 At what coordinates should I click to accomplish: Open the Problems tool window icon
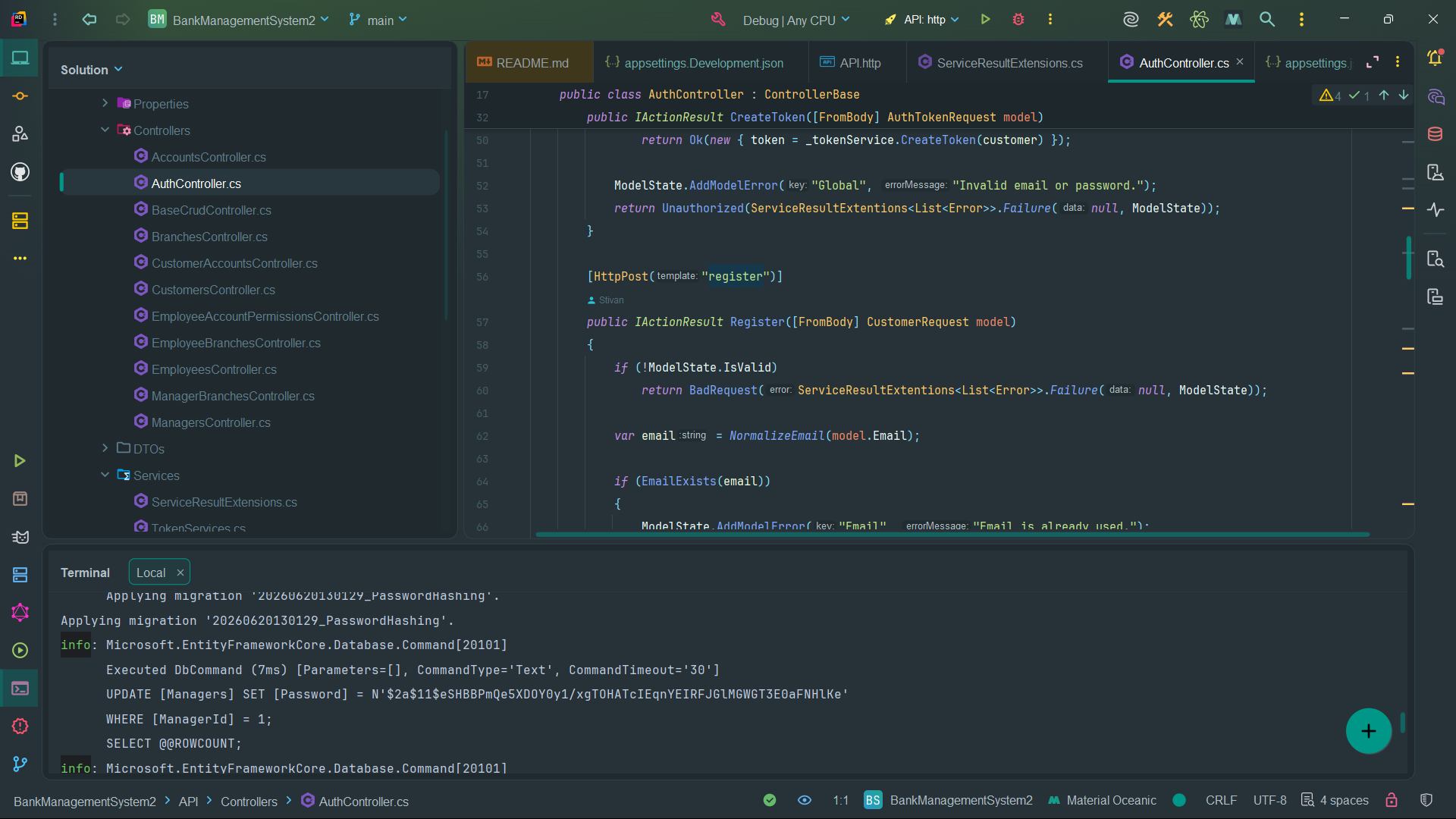(x=20, y=726)
